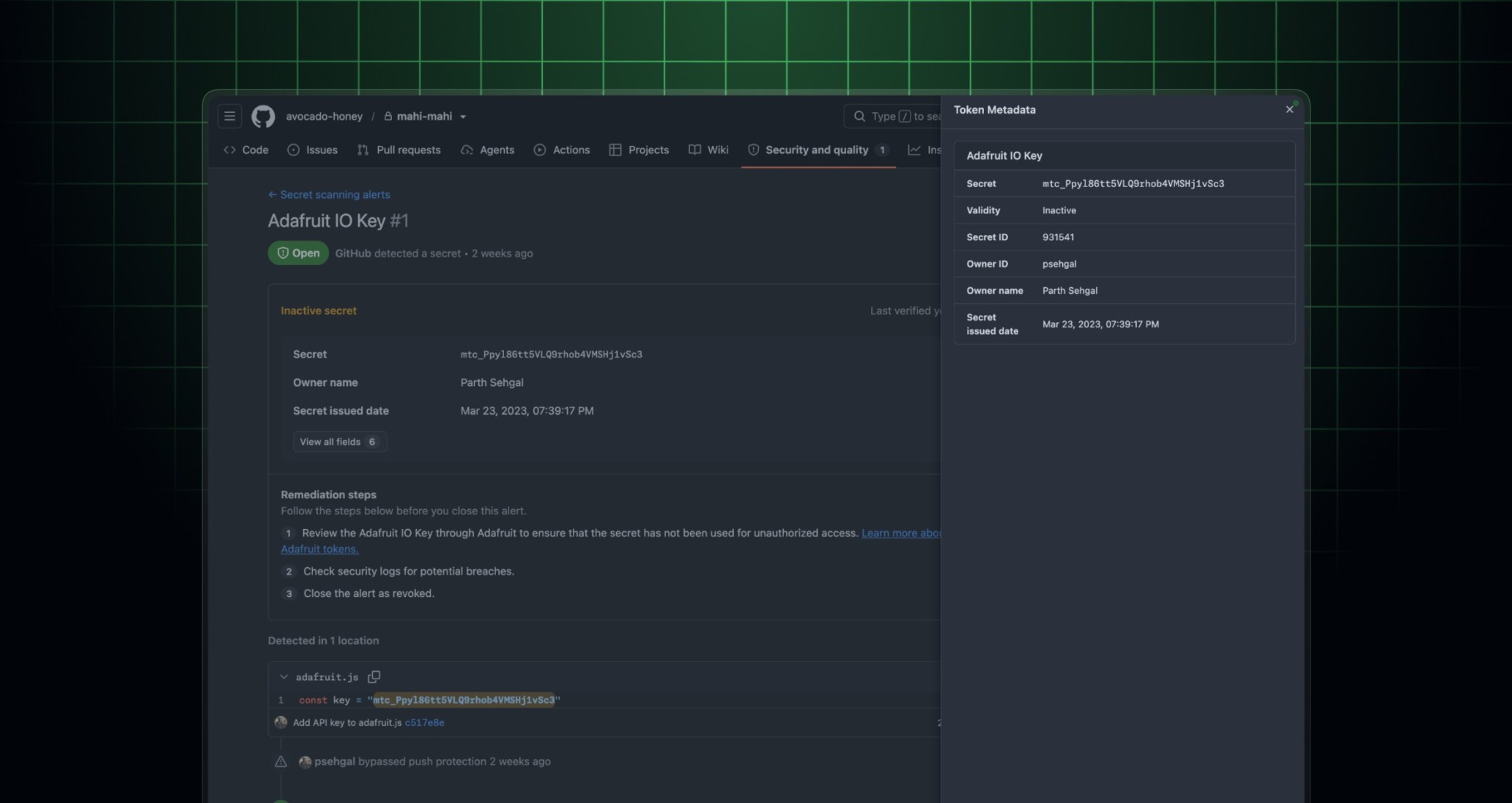Select the secret value in Token Metadata panel
Screen dimensions: 1512x803
[1133, 184]
